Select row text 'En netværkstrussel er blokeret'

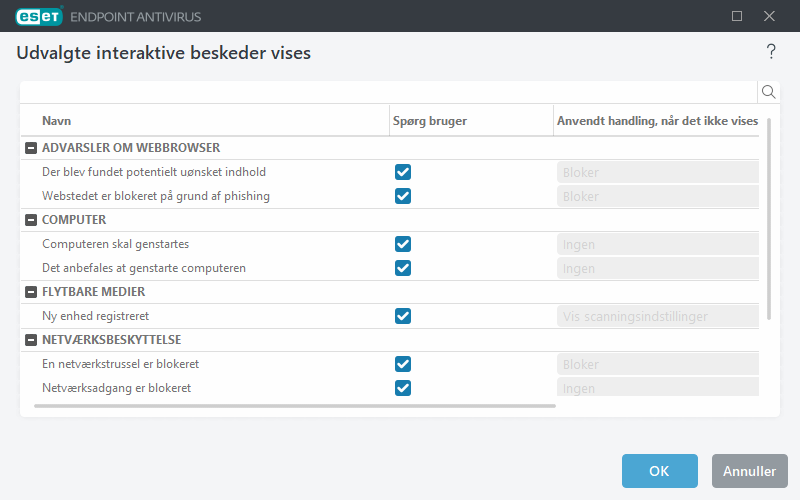tap(120, 364)
